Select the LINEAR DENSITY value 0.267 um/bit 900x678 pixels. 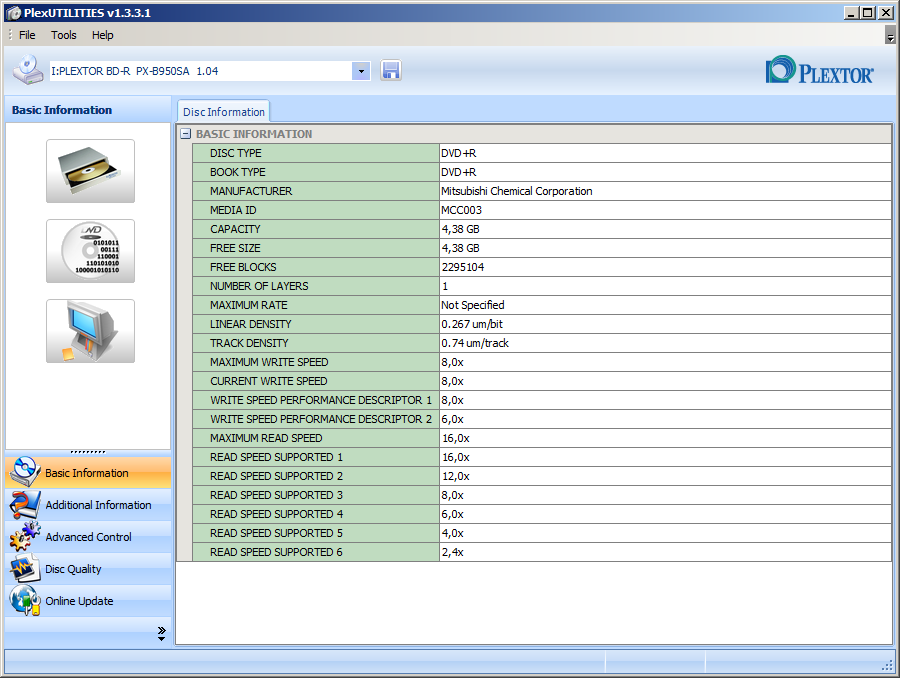coord(472,324)
